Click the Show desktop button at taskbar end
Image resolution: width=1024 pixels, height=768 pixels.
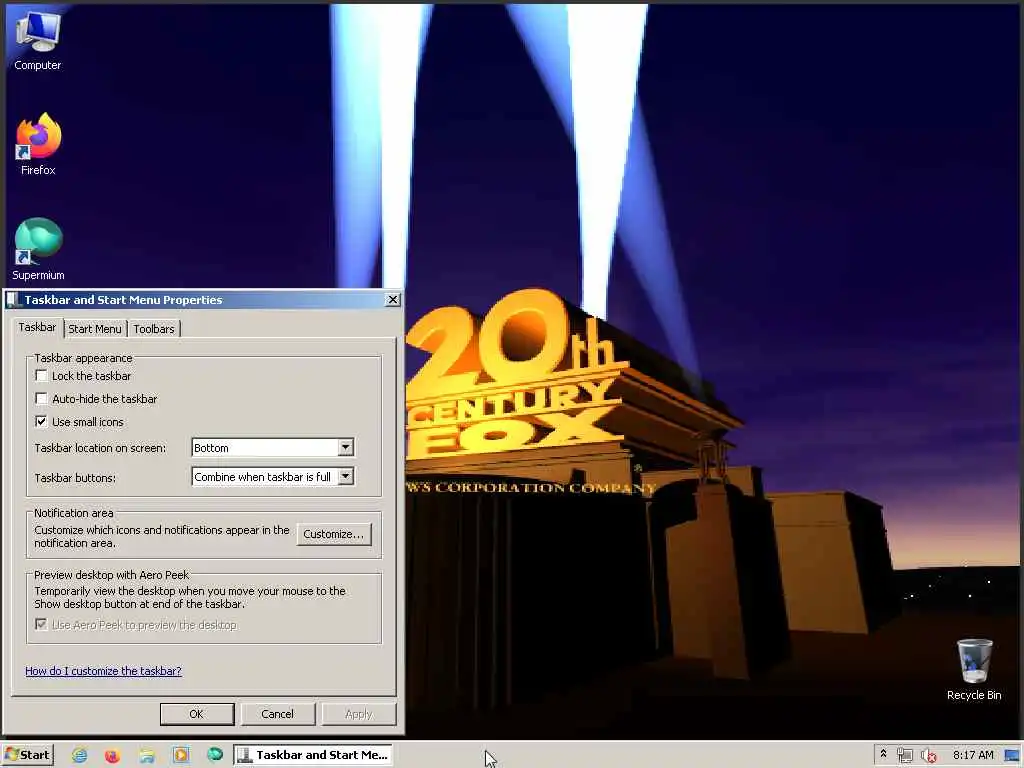[x=1012, y=756]
